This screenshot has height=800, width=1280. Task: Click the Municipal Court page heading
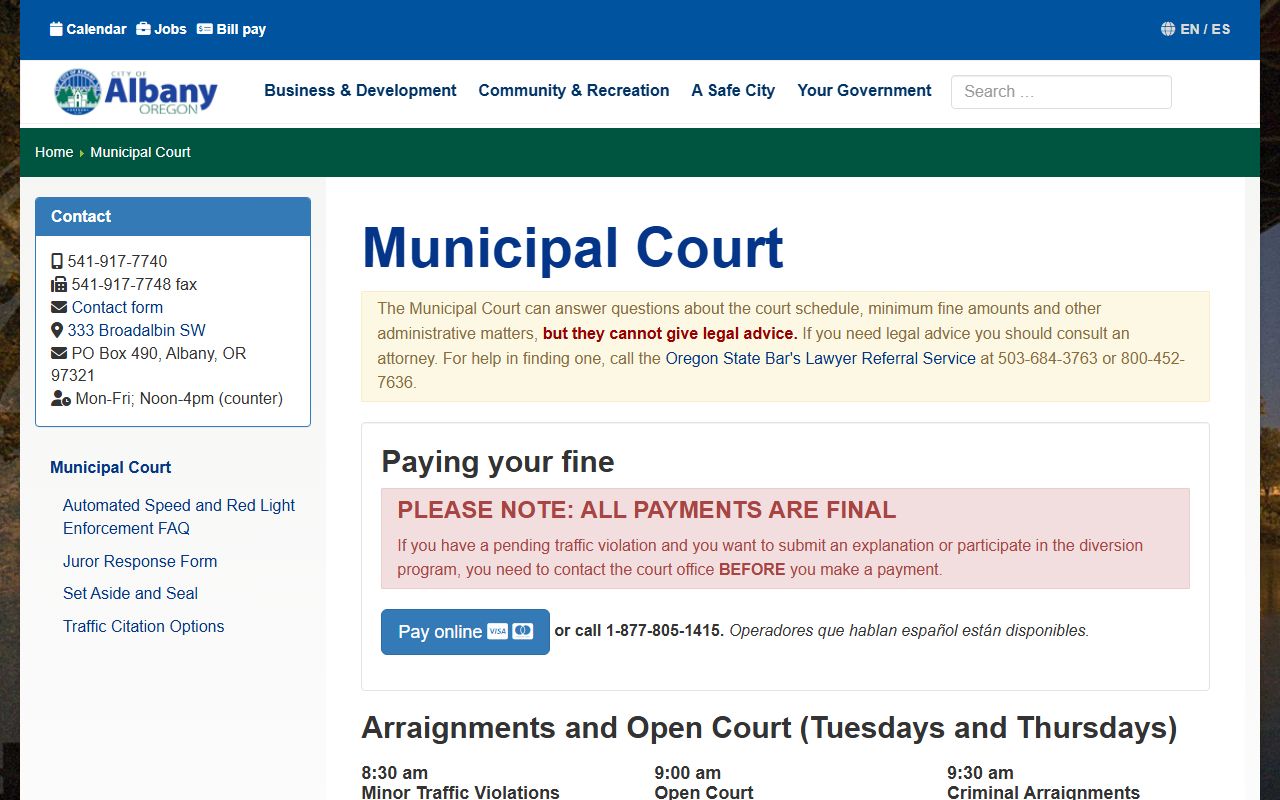coord(573,248)
